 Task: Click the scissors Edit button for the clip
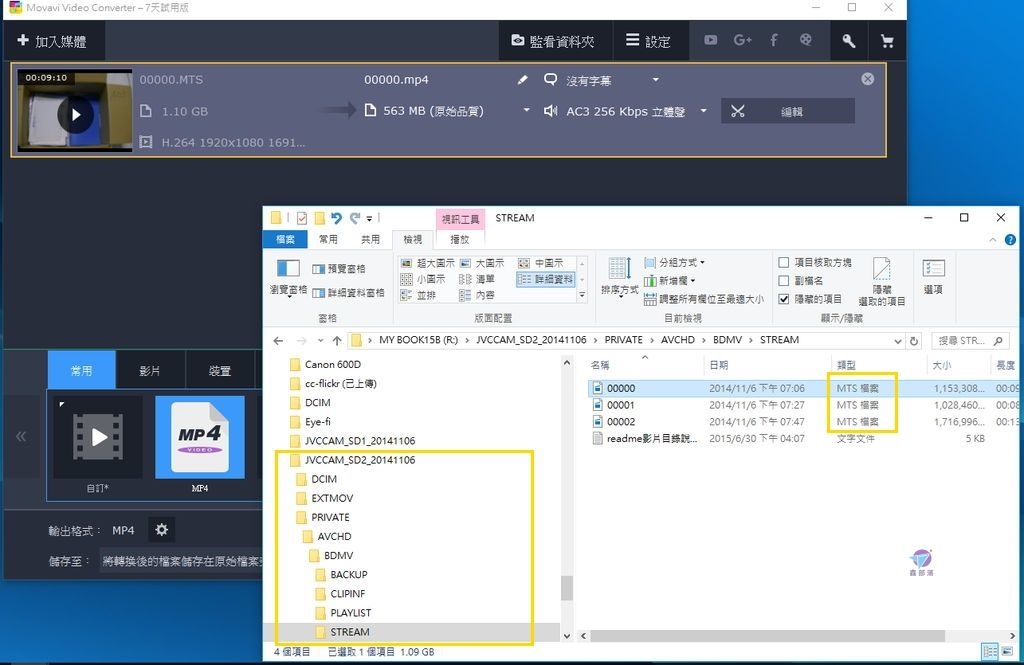[x=788, y=111]
